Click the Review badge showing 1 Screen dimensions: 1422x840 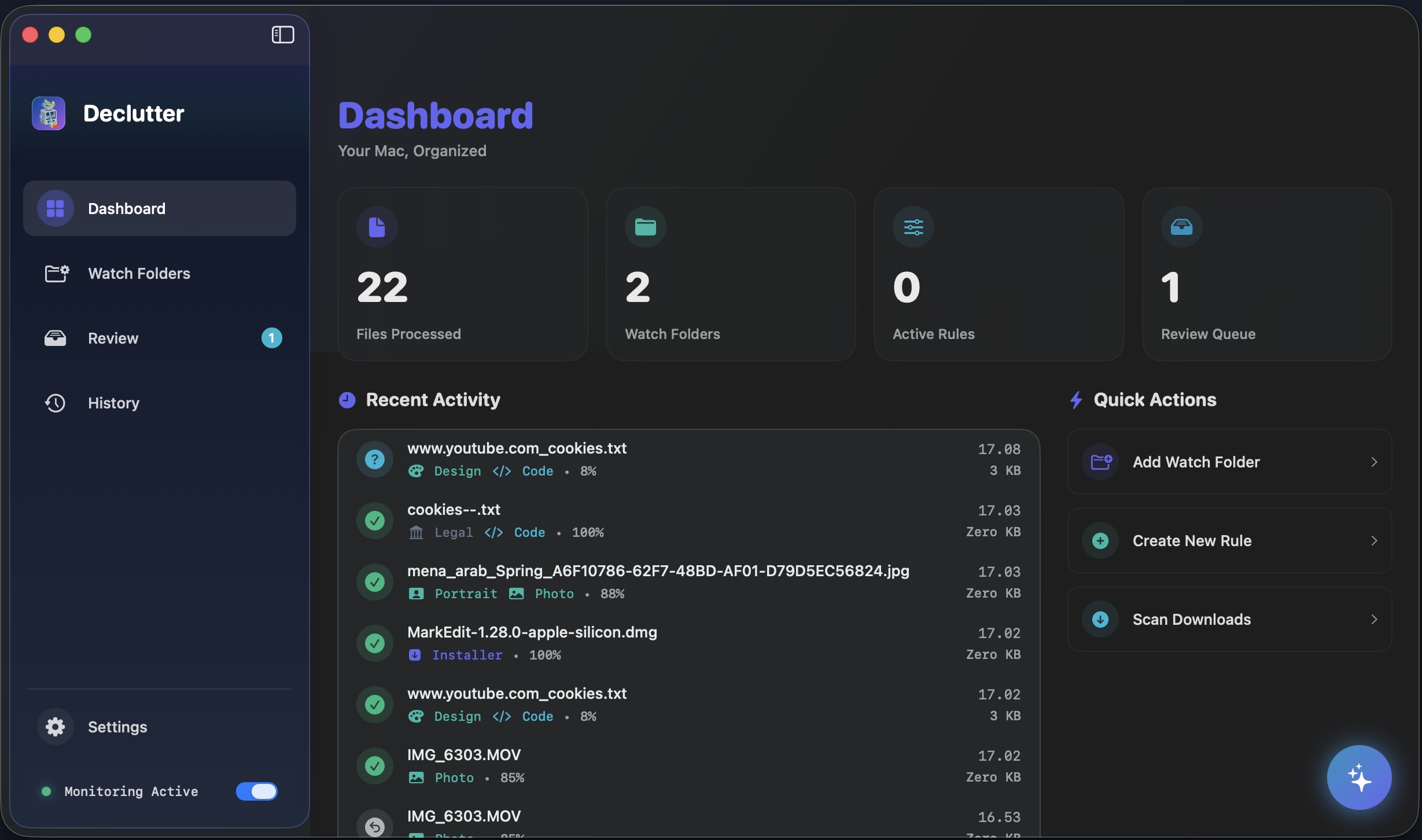(271, 338)
